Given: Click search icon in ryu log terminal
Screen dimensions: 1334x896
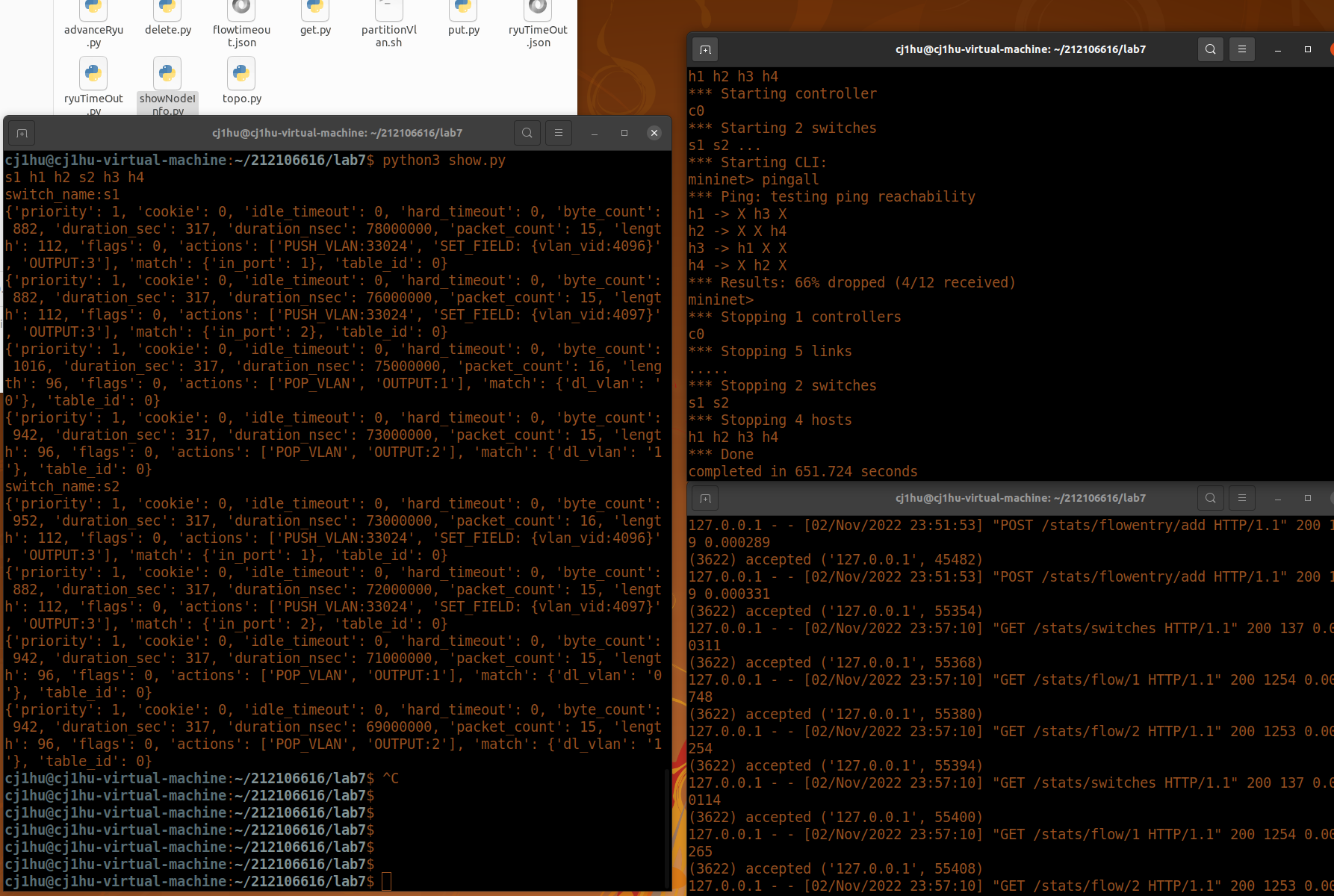Looking at the screenshot, I should pos(1211,498).
